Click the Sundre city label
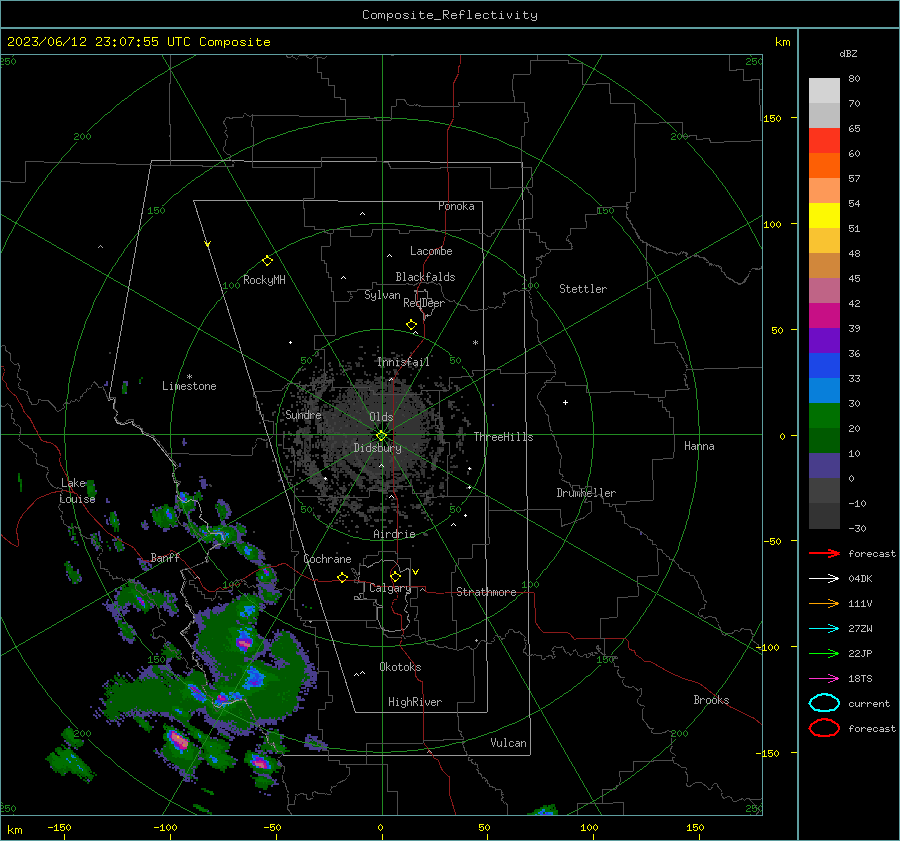Viewport: 900px width, 841px height. click(x=303, y=415)
